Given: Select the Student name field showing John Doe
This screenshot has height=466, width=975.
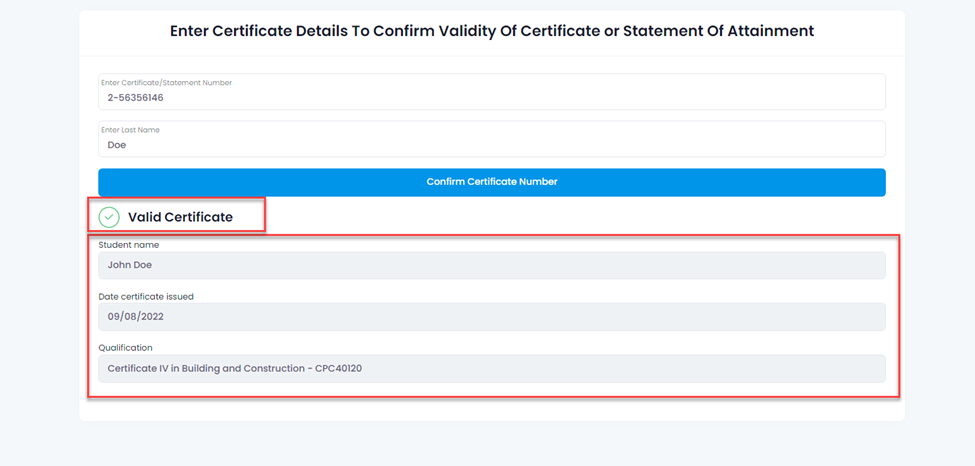Looking at the screenshot, I should [492, 265].
